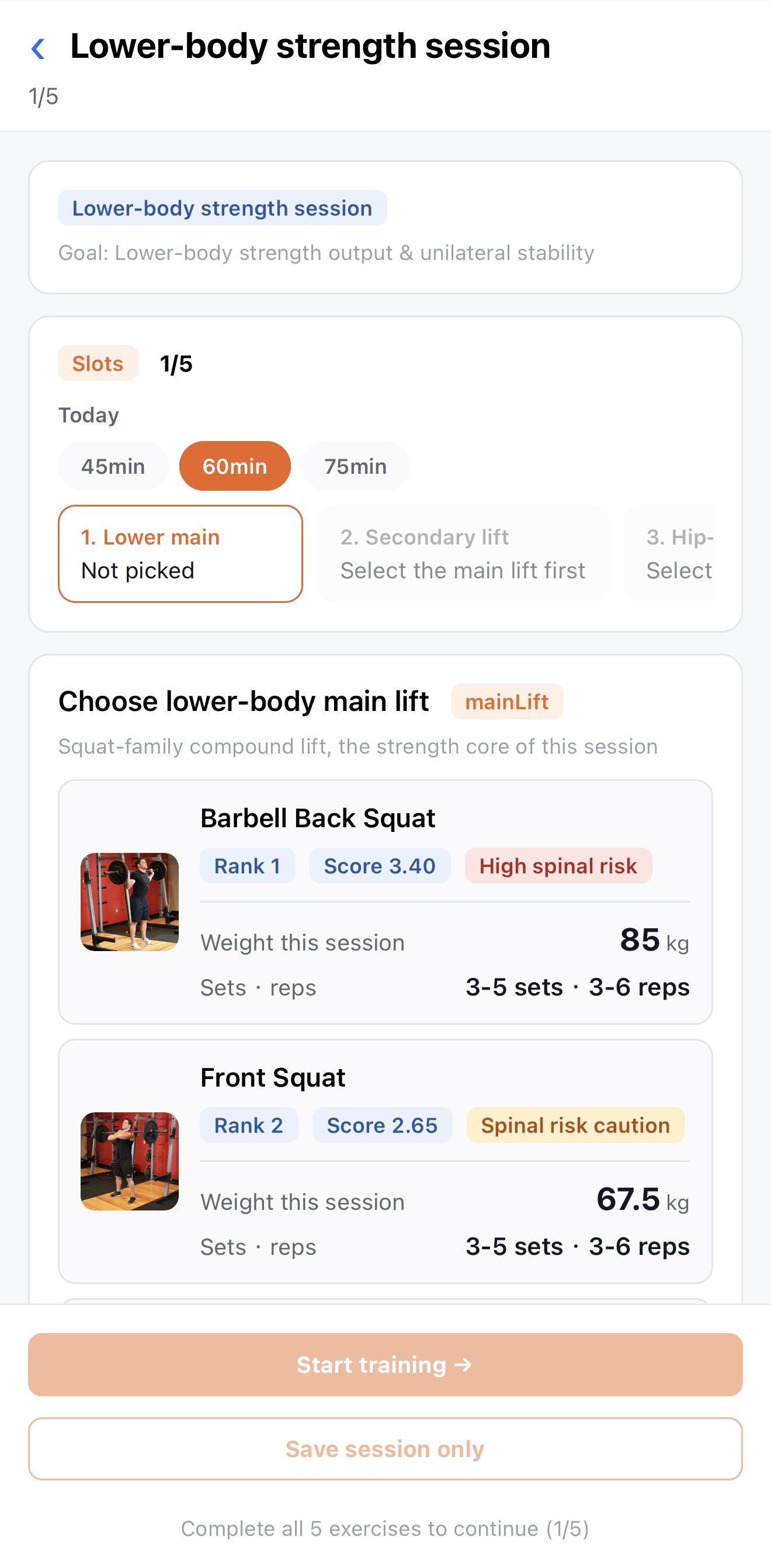
Task: Choose the Barbell Back Squat title
Action: click(x=318, y=818)
